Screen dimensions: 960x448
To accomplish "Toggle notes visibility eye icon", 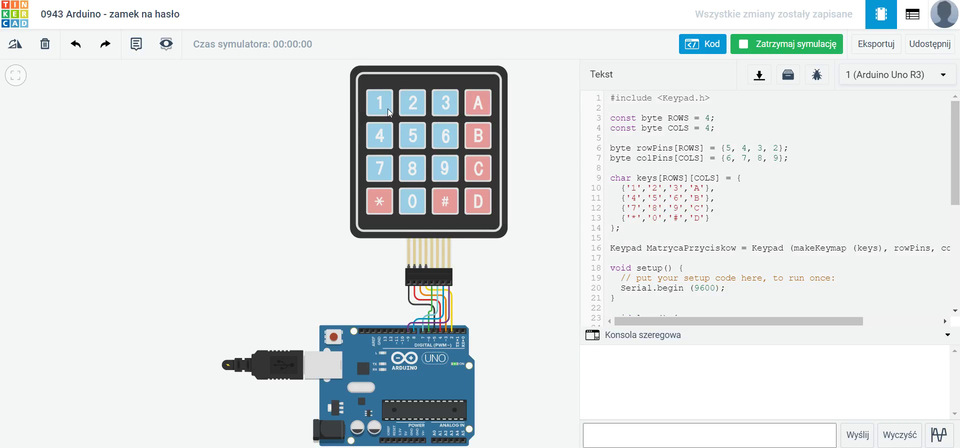I will (x=166, y=44).
